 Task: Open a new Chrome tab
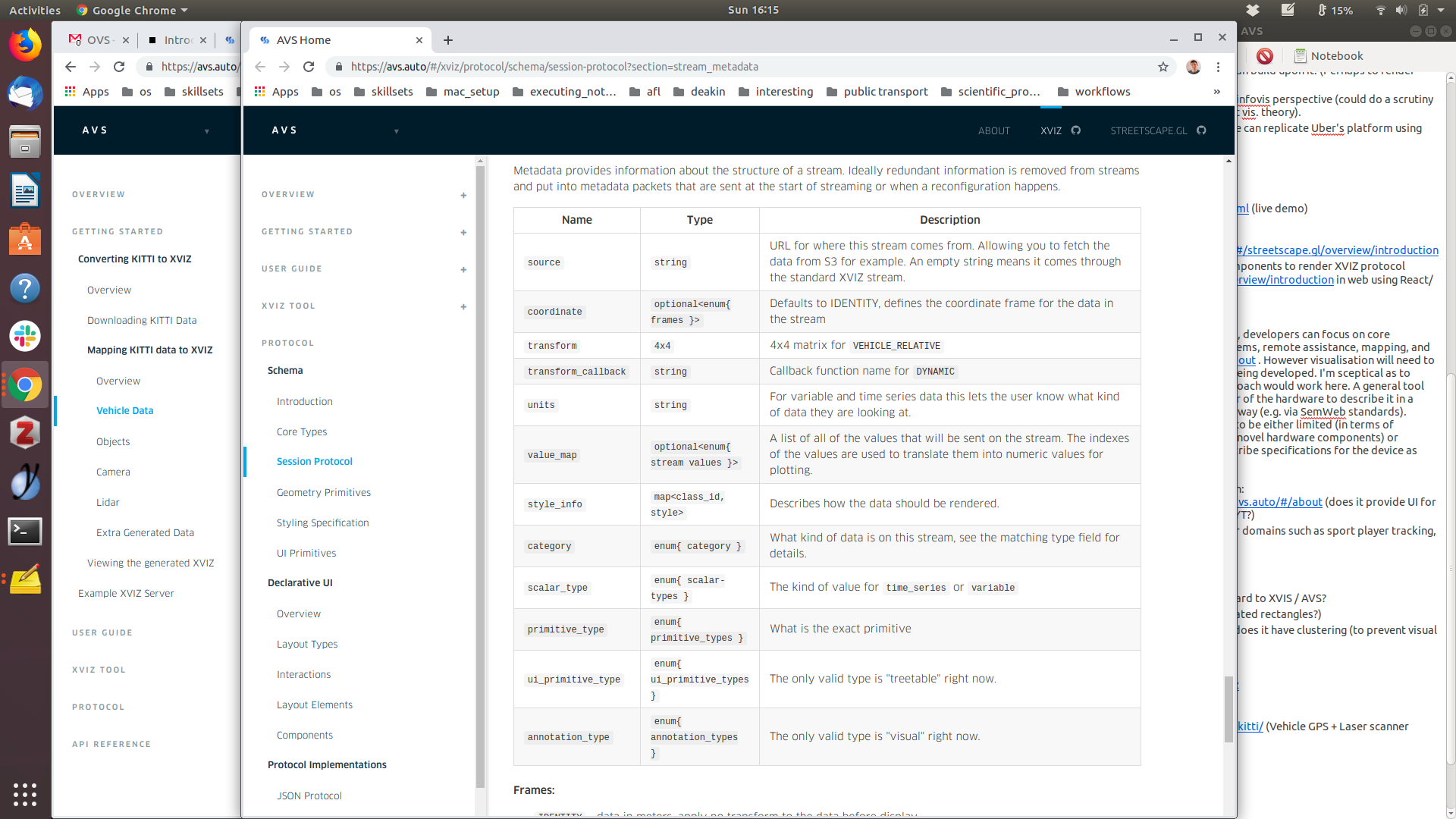[x=448, y=40]
